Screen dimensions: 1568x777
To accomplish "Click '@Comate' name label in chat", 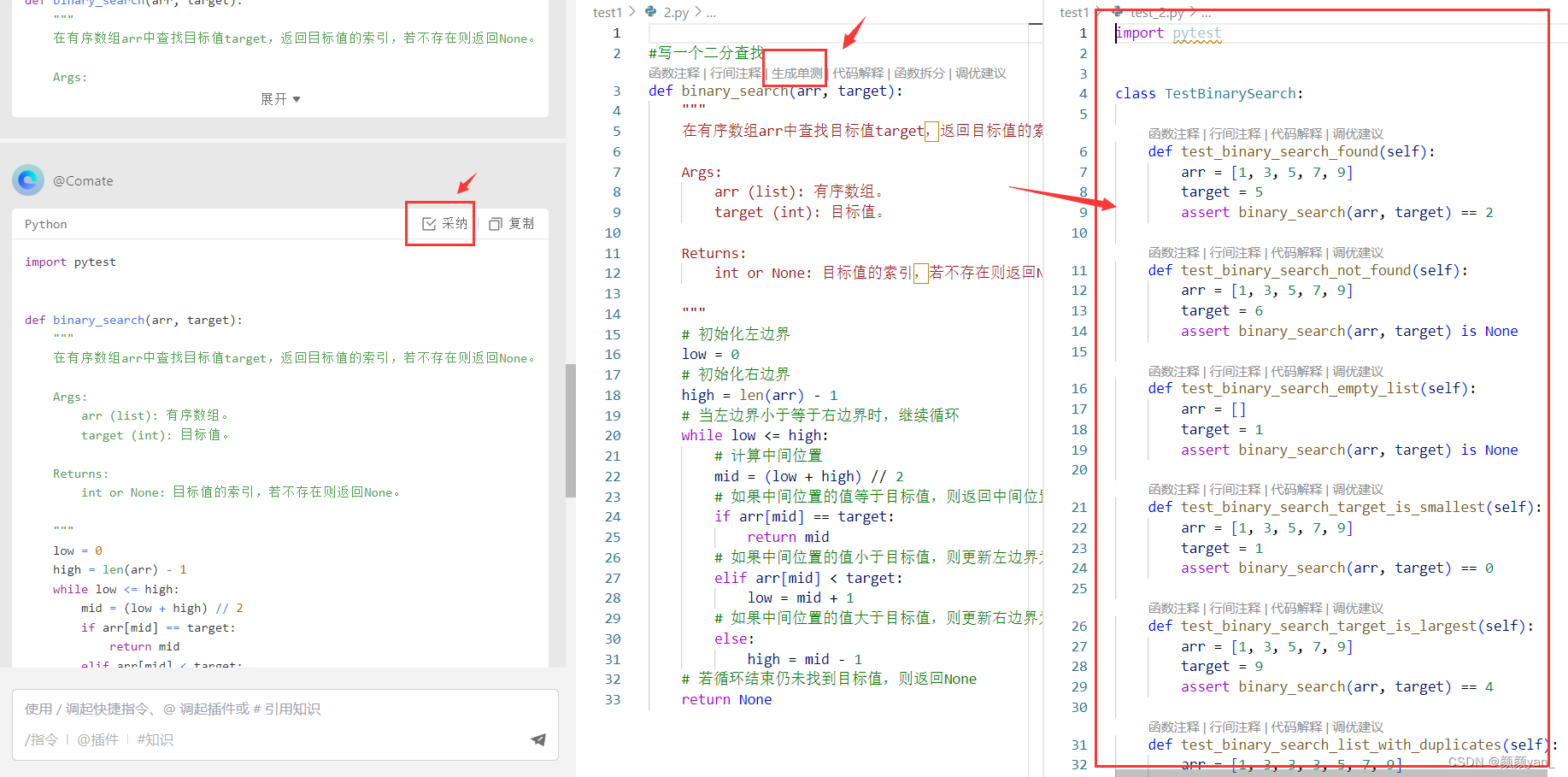I will 83,180.
